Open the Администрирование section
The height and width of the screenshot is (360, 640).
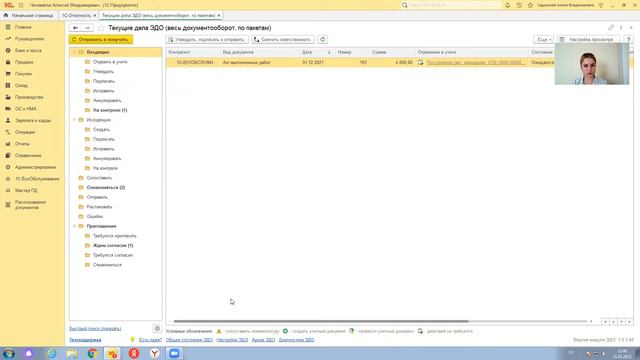point(36,167)
